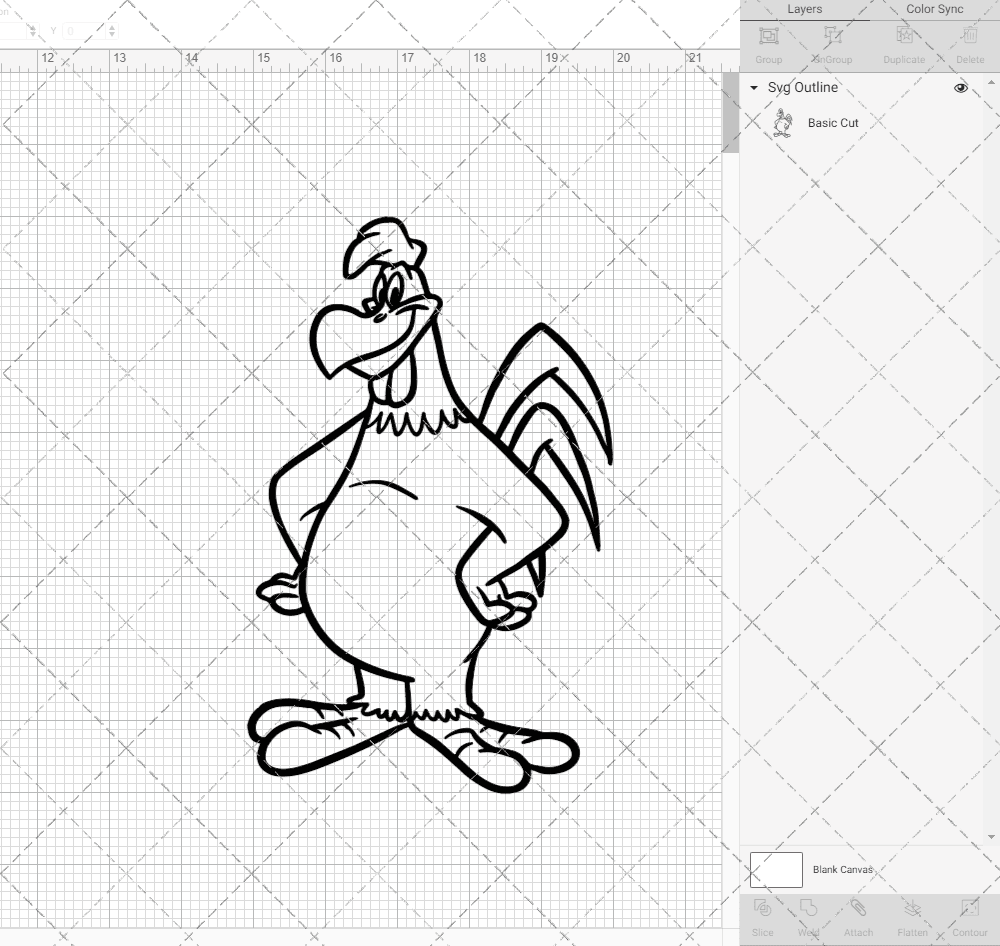Select the Flatten tool
Screen dimensions: 1000x946
(x=912, y=908)
